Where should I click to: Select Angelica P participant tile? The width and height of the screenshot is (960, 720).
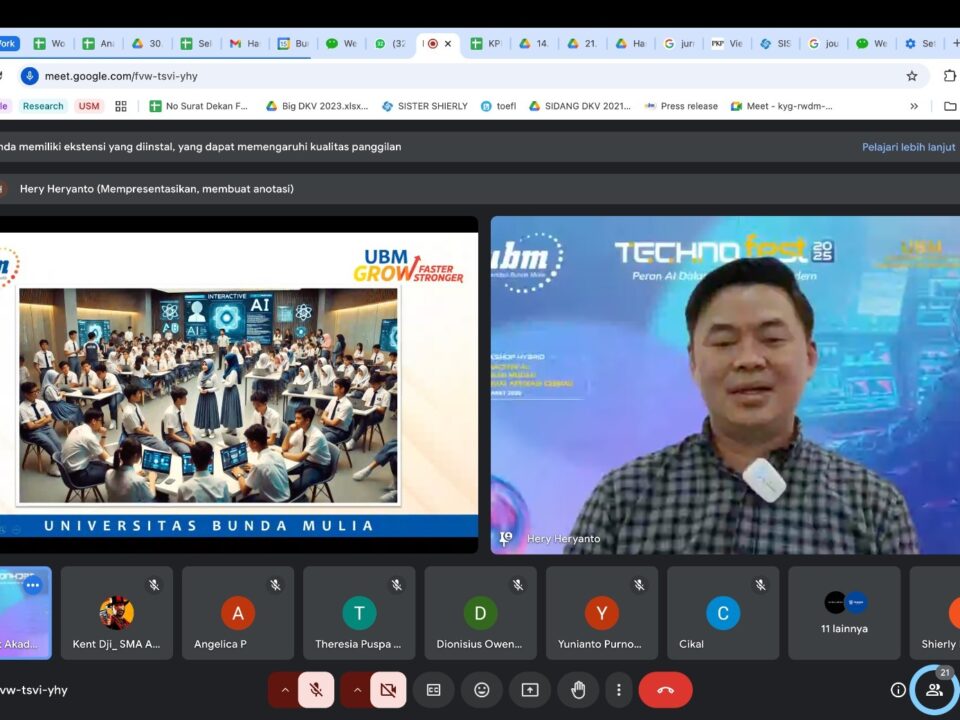click(x=238, y=613)
